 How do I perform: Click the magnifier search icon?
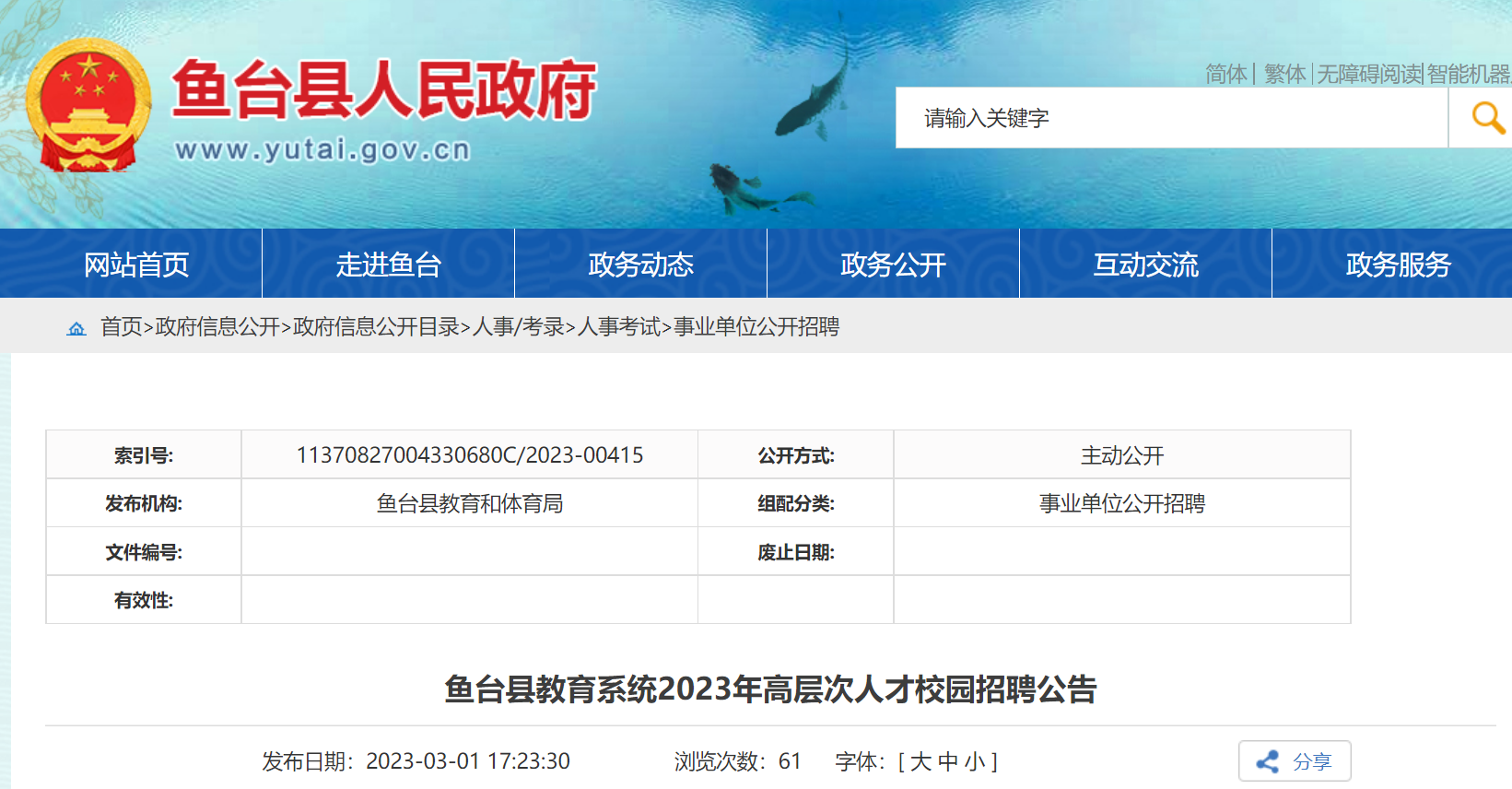(1487, 118)
